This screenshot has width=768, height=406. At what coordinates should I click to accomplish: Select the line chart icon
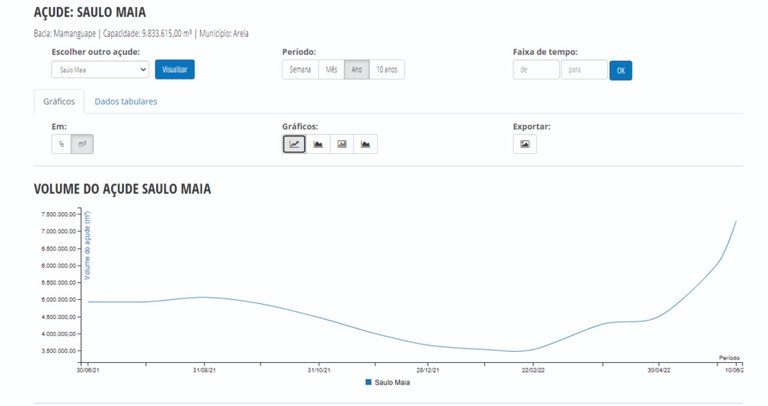[x=294, y=144]
